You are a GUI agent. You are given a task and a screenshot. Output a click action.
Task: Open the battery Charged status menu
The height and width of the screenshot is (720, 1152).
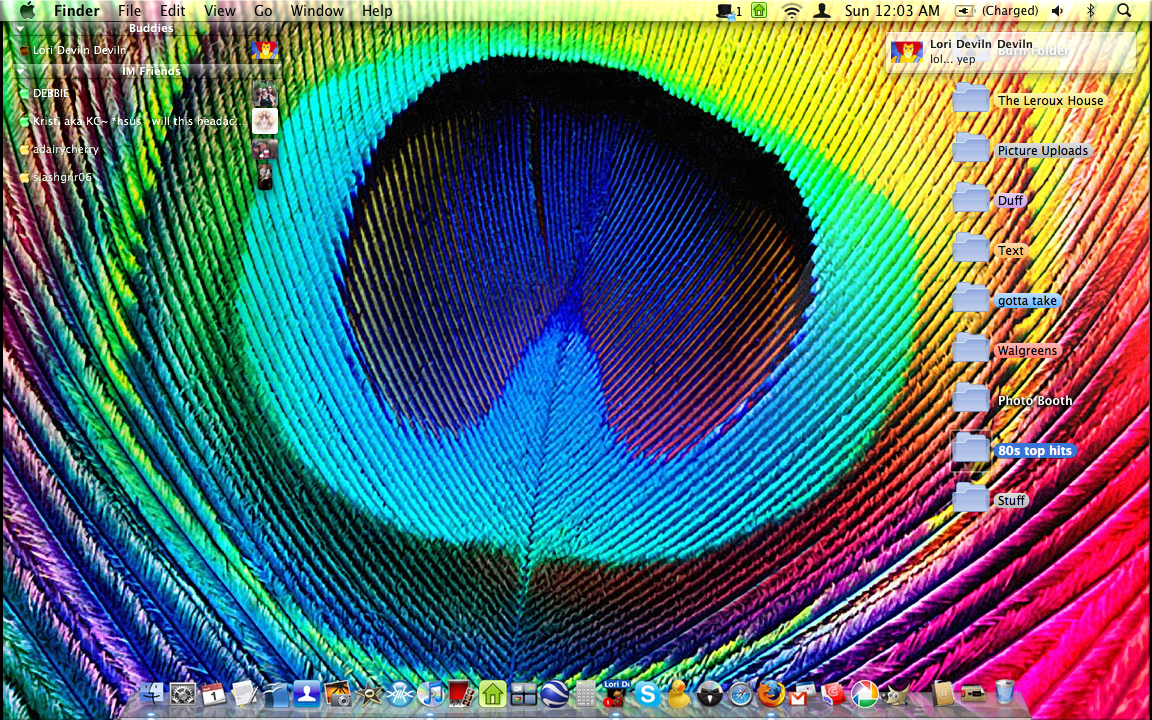click(996, 10)
